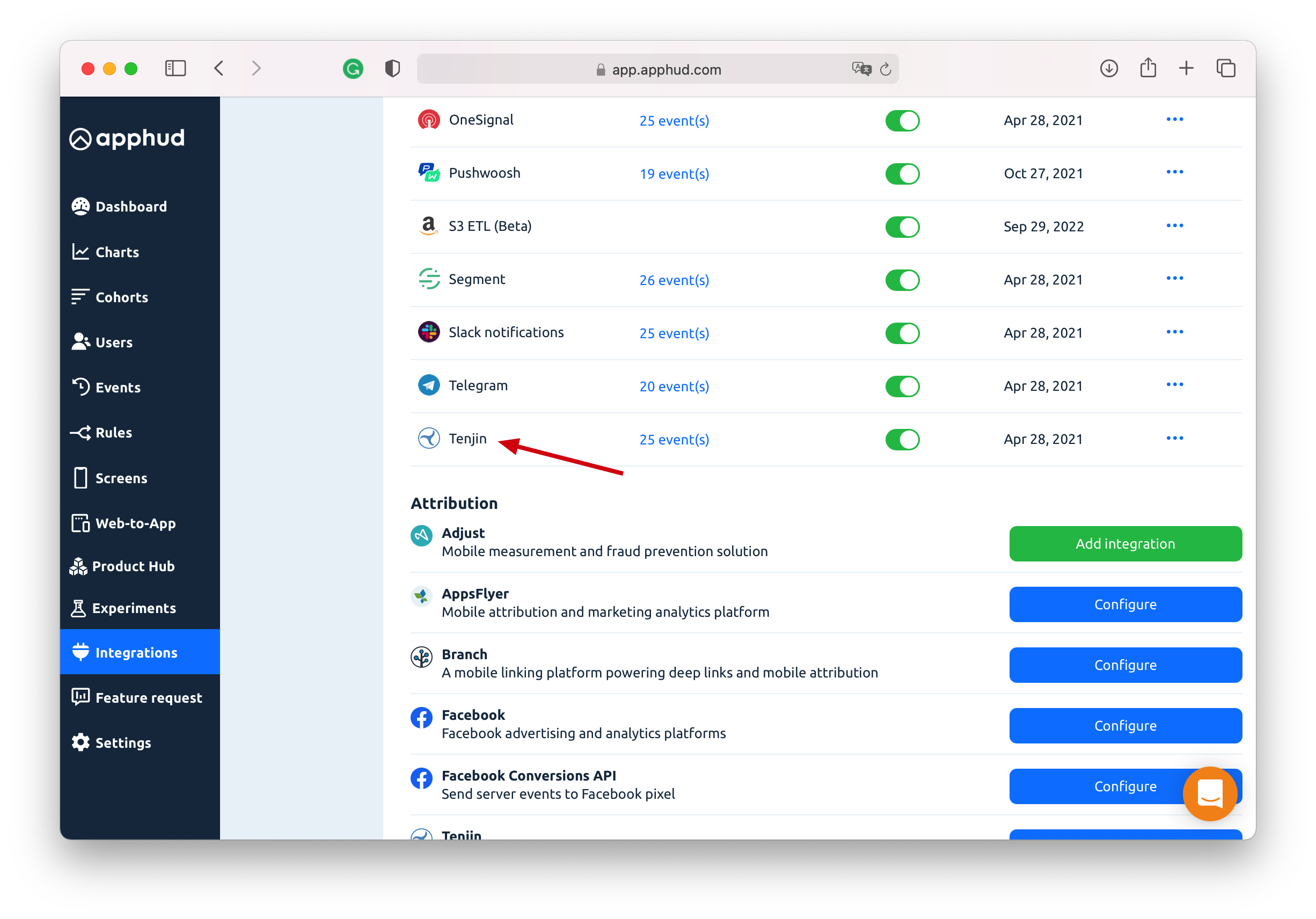Reload the page with refresh icon
1316x919 pixels.
[x=886, y=69]
